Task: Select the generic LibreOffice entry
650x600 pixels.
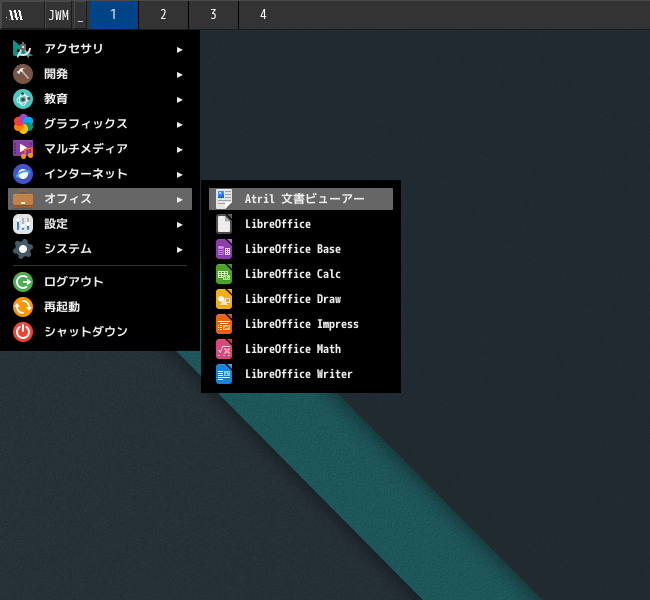Action: (x=277, y=224)
